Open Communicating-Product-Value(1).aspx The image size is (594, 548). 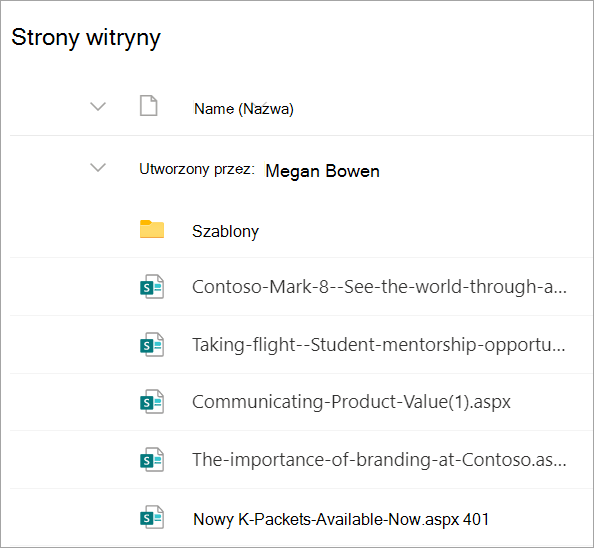pos(351,402)
